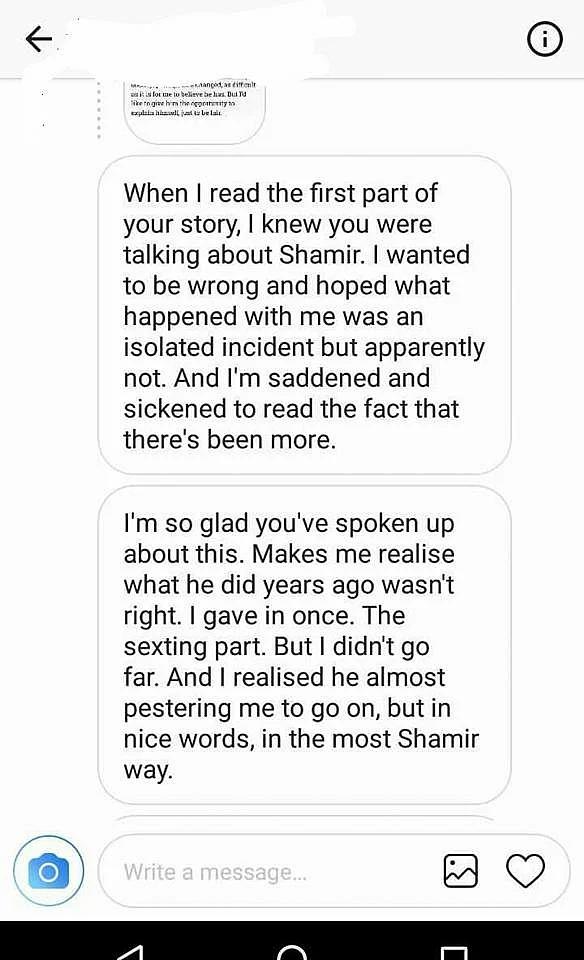This screenshot has height=960, width=584.
Task: Tap the line "there's been more." in first message
Action: click(x=230, y=440)
